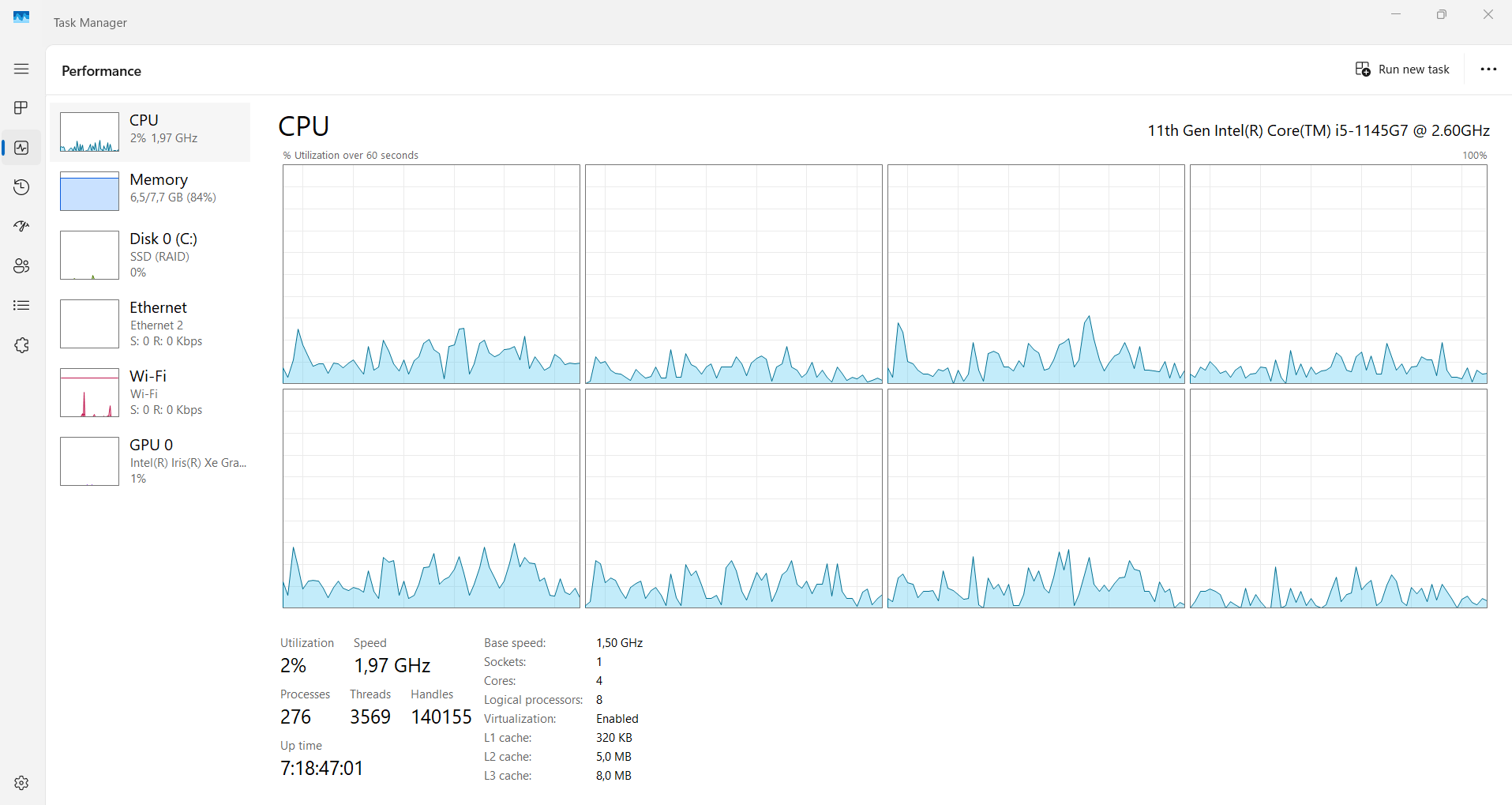Click the Processes count 276

point(295,717)
